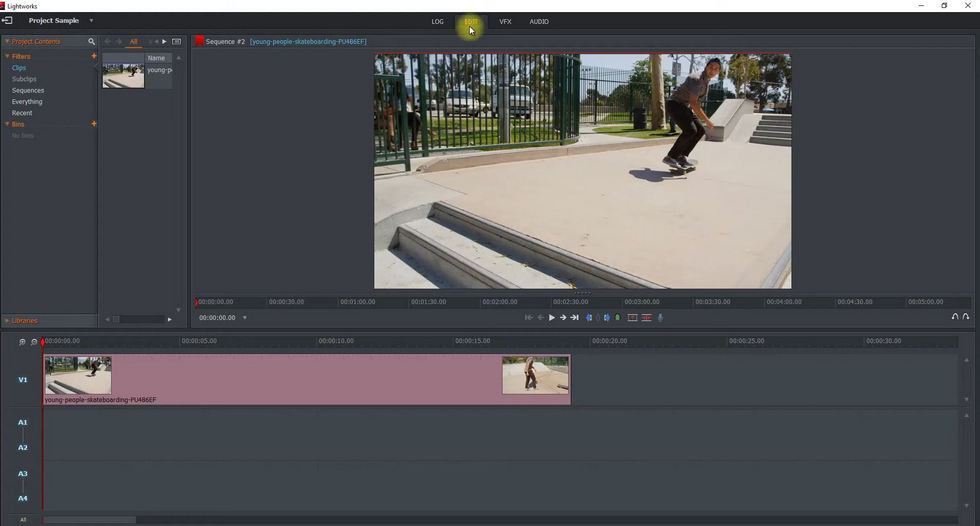Viewport: 980px width, 526px height.
Task: Switch to the VFX tab
Action: tap(505, 21)
